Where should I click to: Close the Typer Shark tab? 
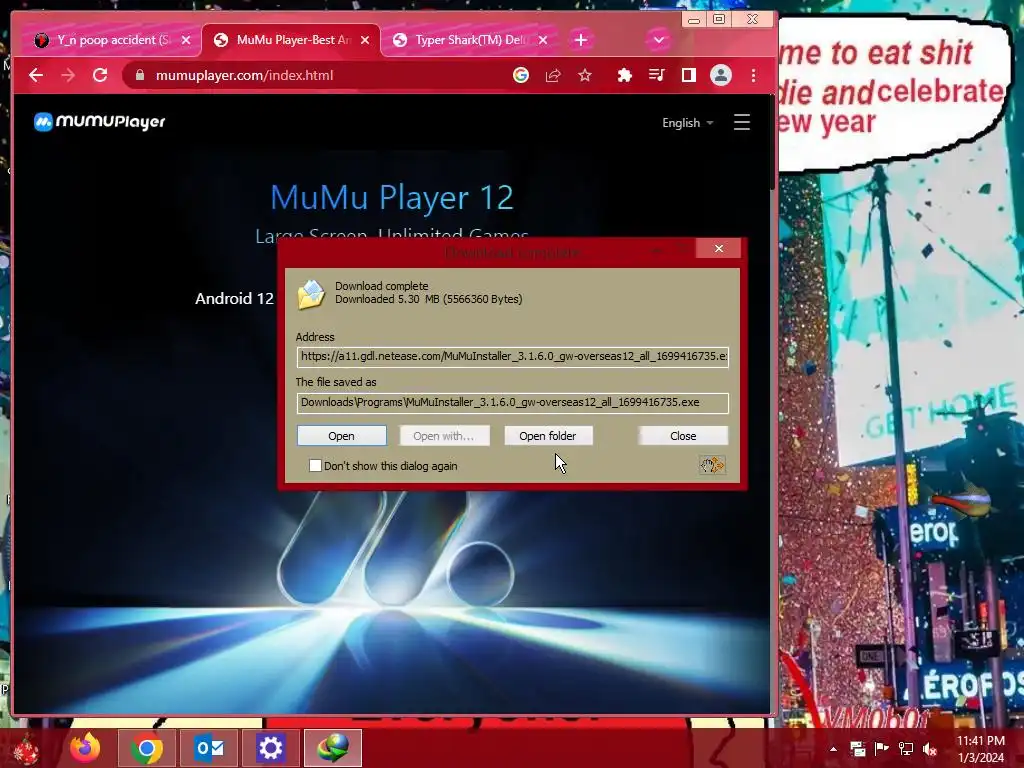point(543,40)
